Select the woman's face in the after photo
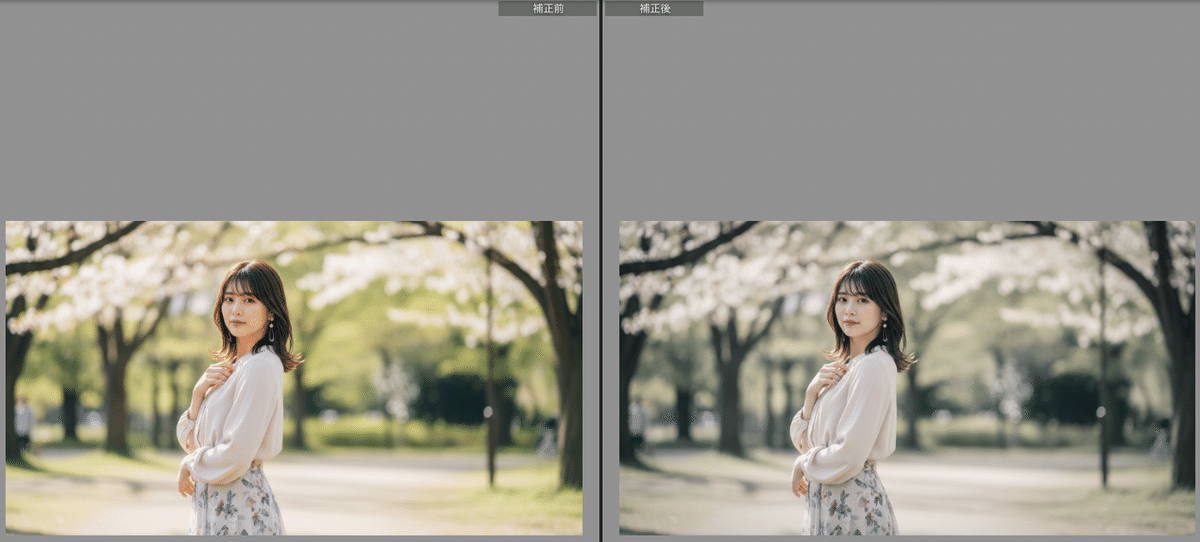1200x542 pixels. (x=858, y=310)
